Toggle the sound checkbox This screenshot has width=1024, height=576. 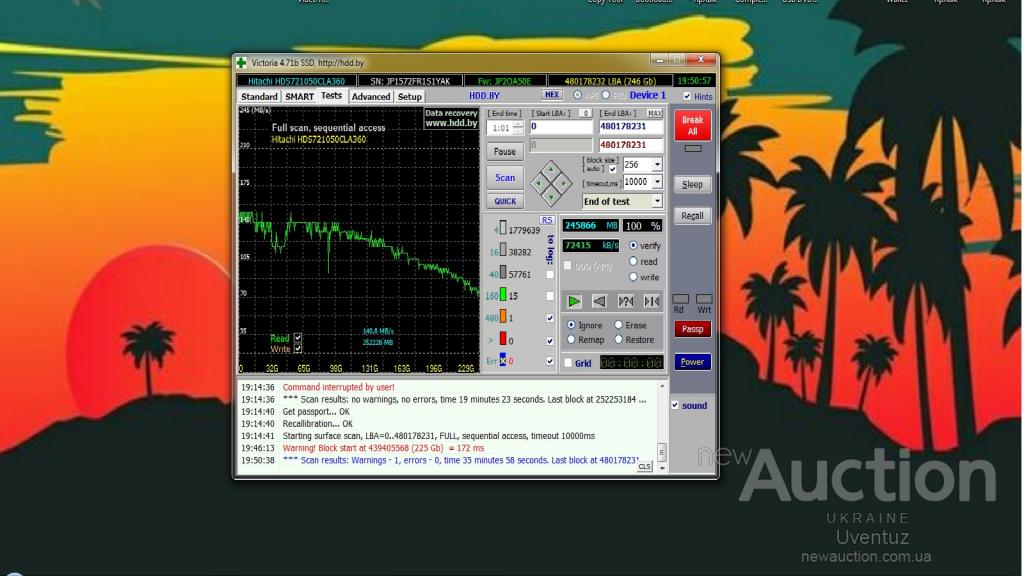pyautogui.click(x=675, y=405)
